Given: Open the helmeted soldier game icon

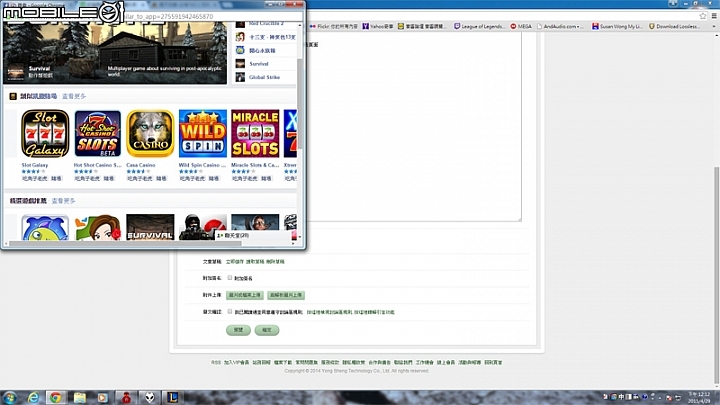Looking at the screenshot, I should [202, 227].
